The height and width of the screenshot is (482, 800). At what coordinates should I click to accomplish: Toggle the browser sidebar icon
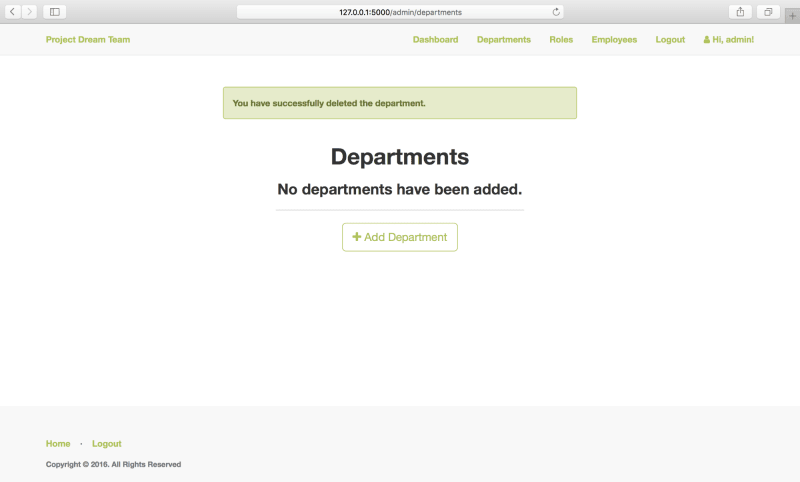pos(55,12)
